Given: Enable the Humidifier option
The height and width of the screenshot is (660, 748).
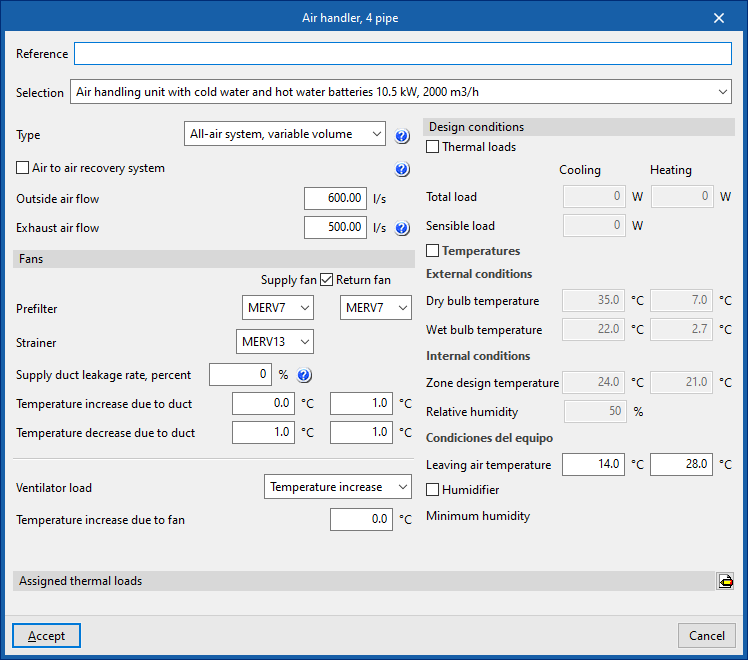Looking at the screenshot, I should click(432, 490).
